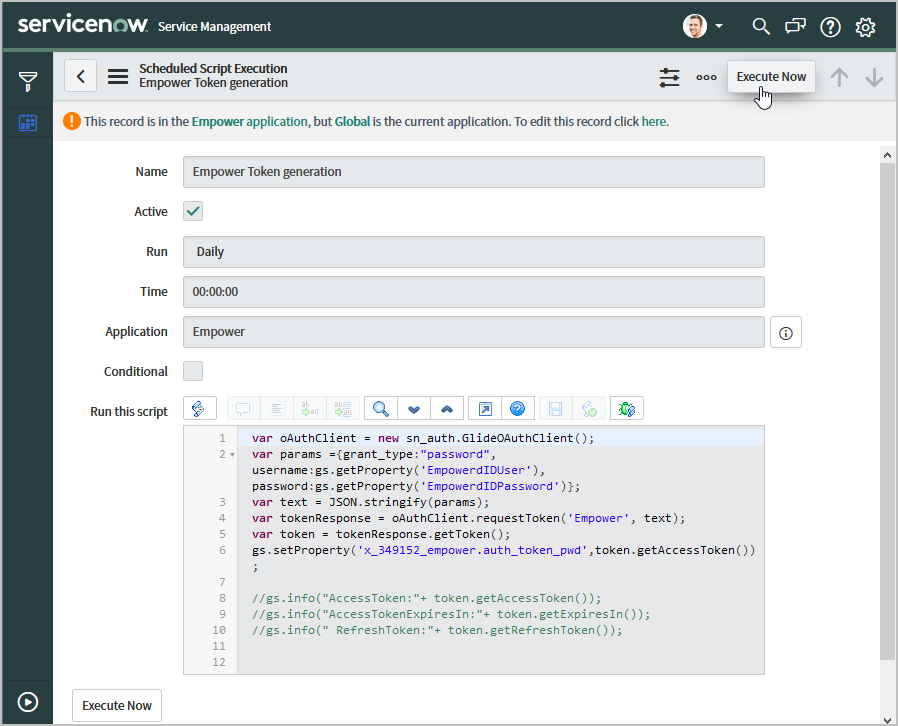Click the bottom Execute Now button
The height and width of the screenshot is (726, 898).
click(x=117, y=705)
